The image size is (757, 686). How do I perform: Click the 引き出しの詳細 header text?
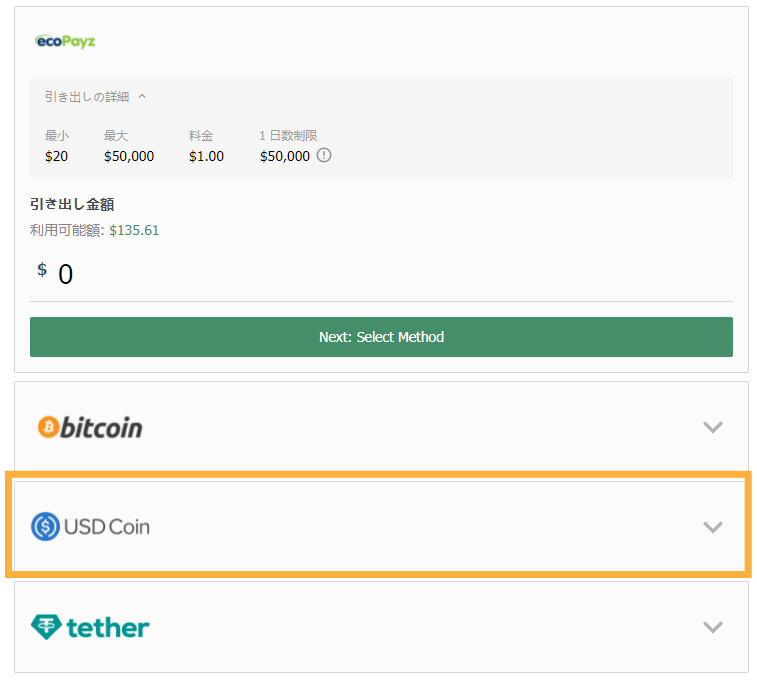click(x=87, y=97)
